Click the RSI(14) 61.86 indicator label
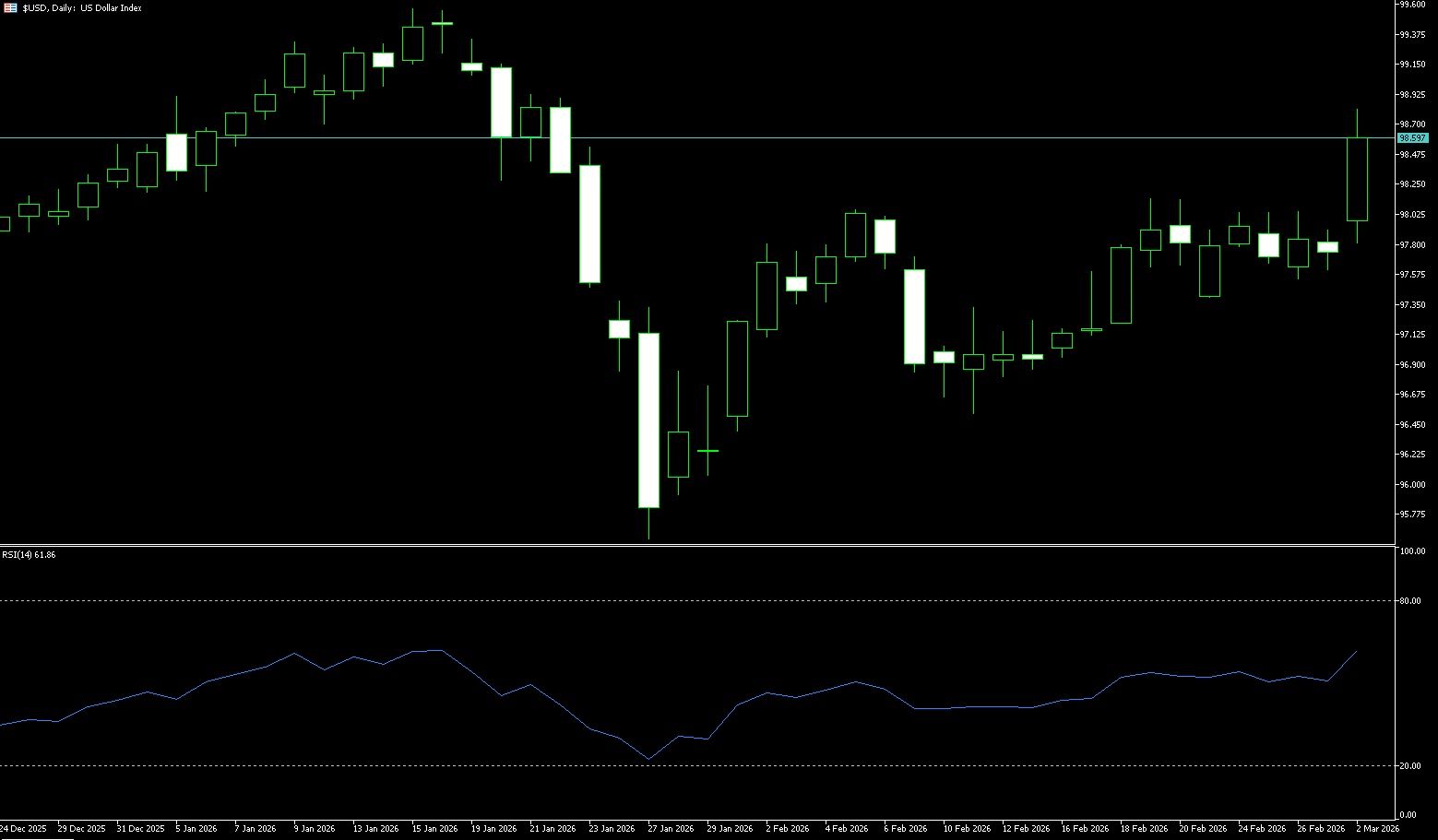The width and height of the screenshot is (1438, 840). coord(29,555)
